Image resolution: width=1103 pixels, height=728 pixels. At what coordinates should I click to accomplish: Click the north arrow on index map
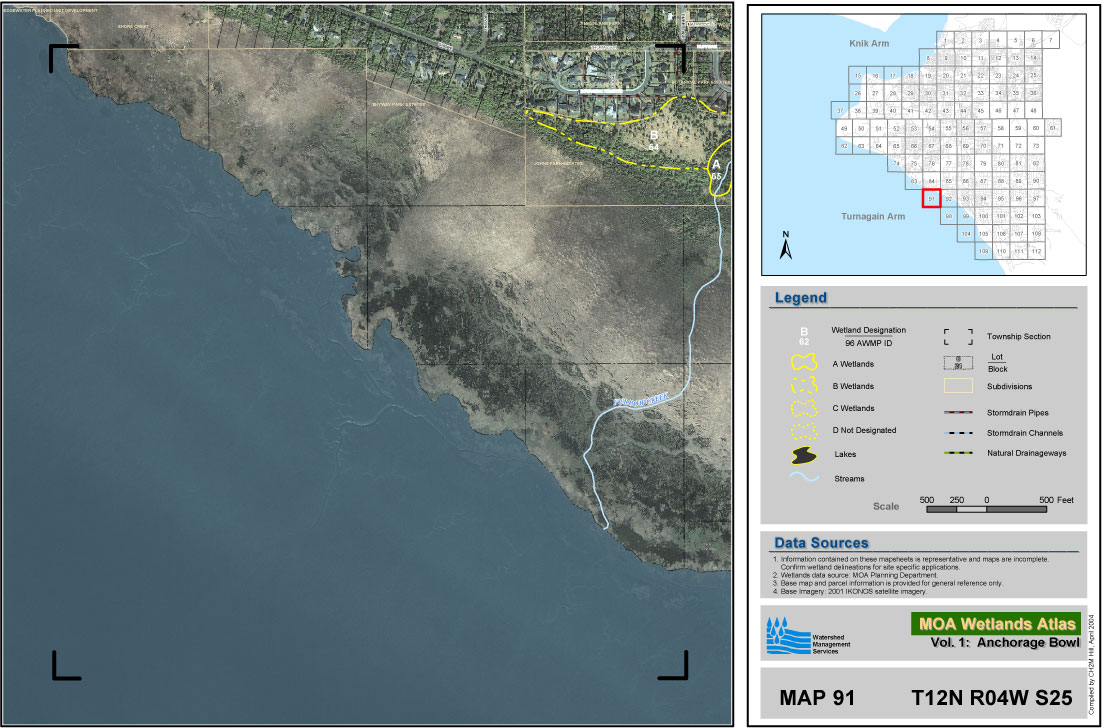[x=787, y=246]
